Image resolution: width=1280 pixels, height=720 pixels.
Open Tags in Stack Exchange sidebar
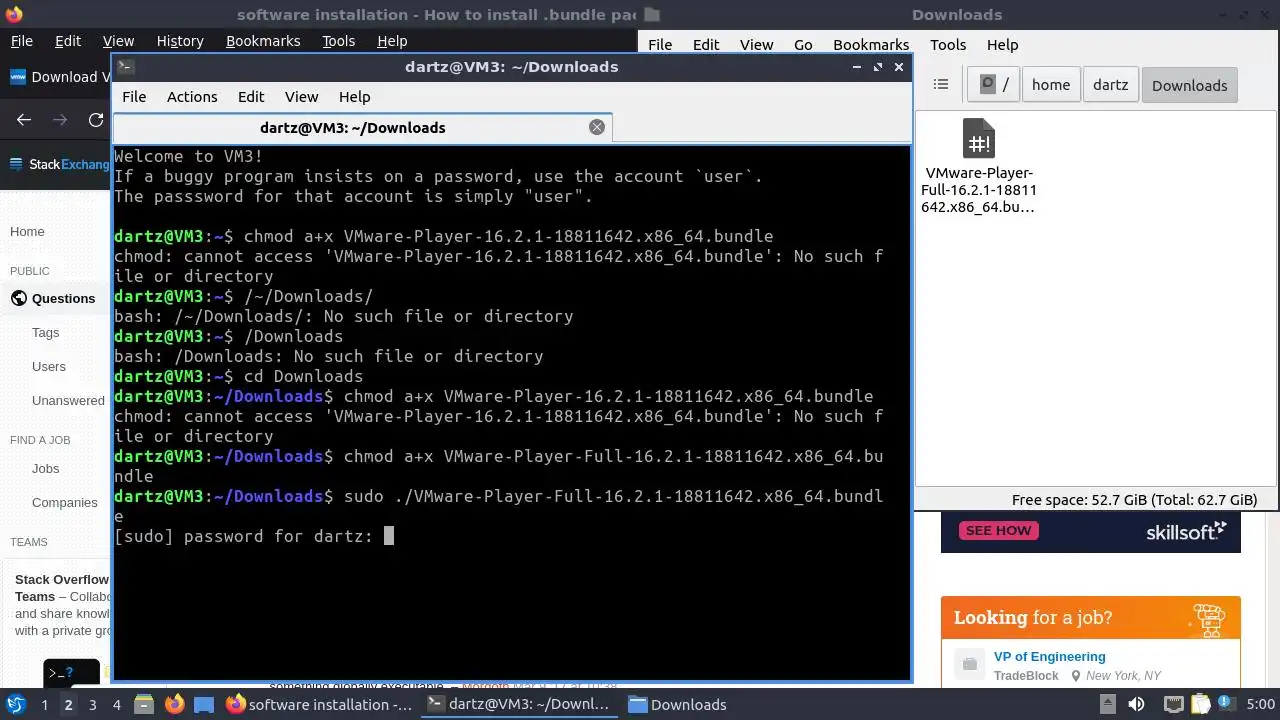point(45,332)
